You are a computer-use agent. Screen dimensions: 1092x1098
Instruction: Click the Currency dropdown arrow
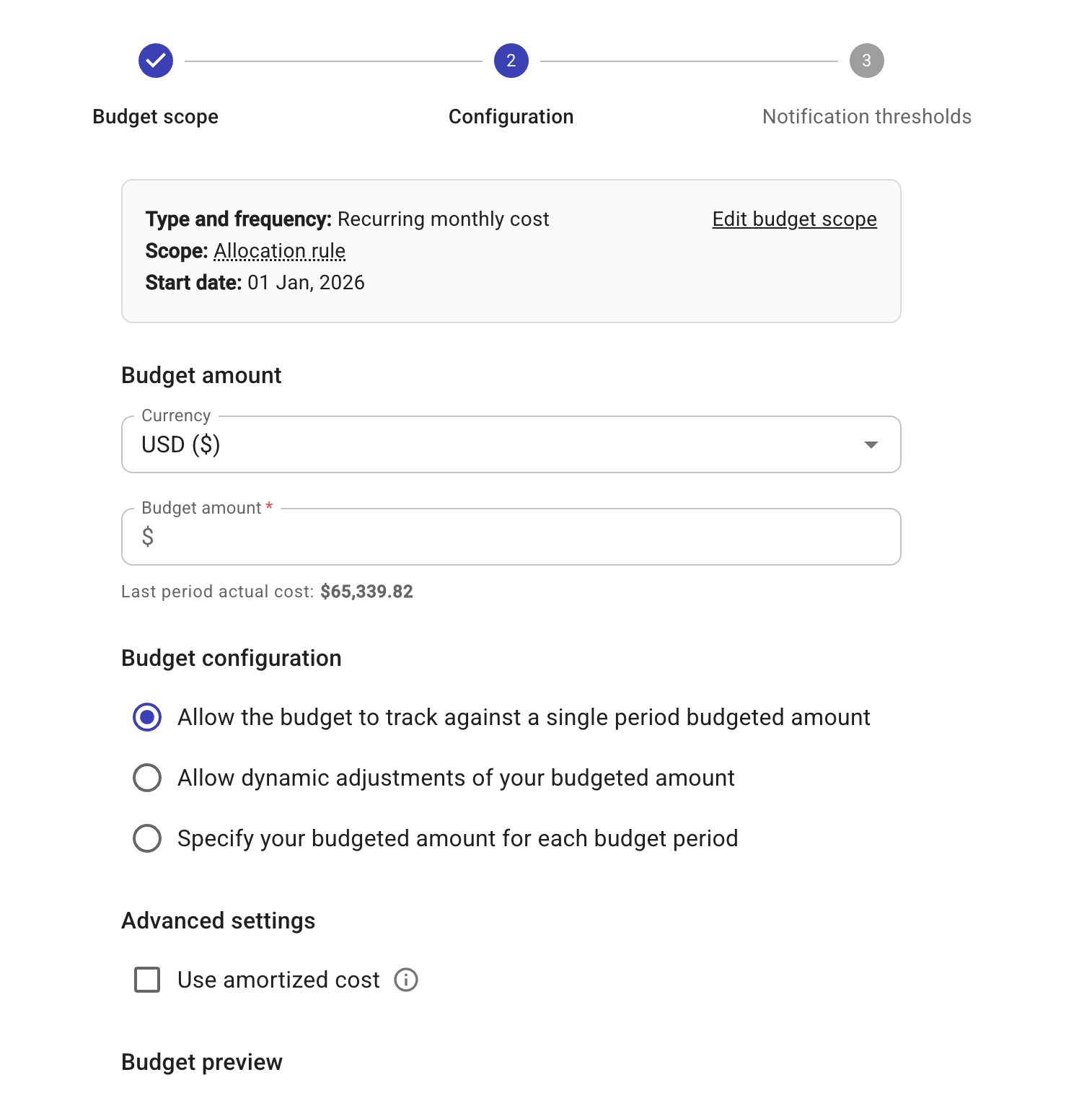(x=871, y=444)
